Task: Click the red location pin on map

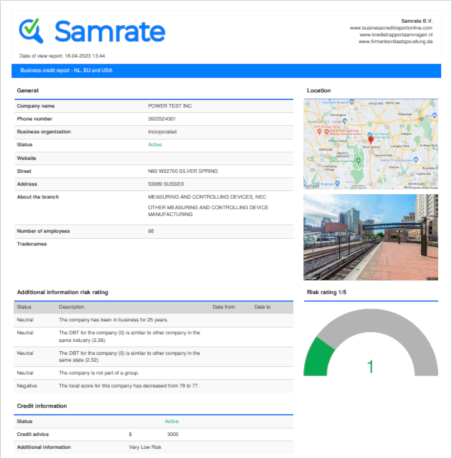Action: pos(370,140)
